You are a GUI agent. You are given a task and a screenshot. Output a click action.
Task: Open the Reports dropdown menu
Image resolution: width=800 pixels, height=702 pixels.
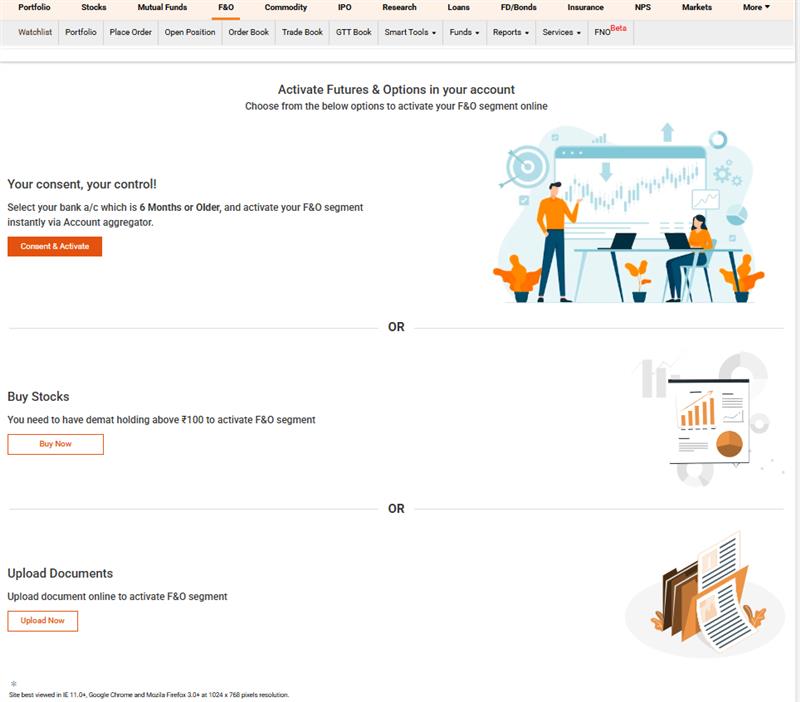pos(511,32)
